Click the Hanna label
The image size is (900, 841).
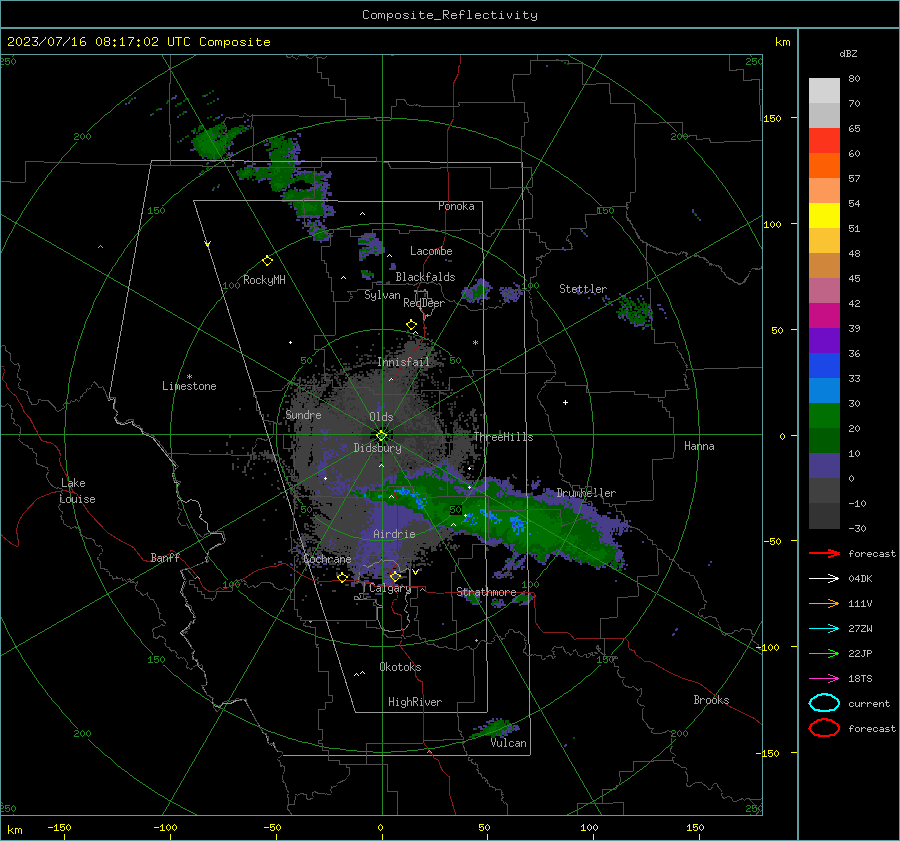click(x=699, y=446)
